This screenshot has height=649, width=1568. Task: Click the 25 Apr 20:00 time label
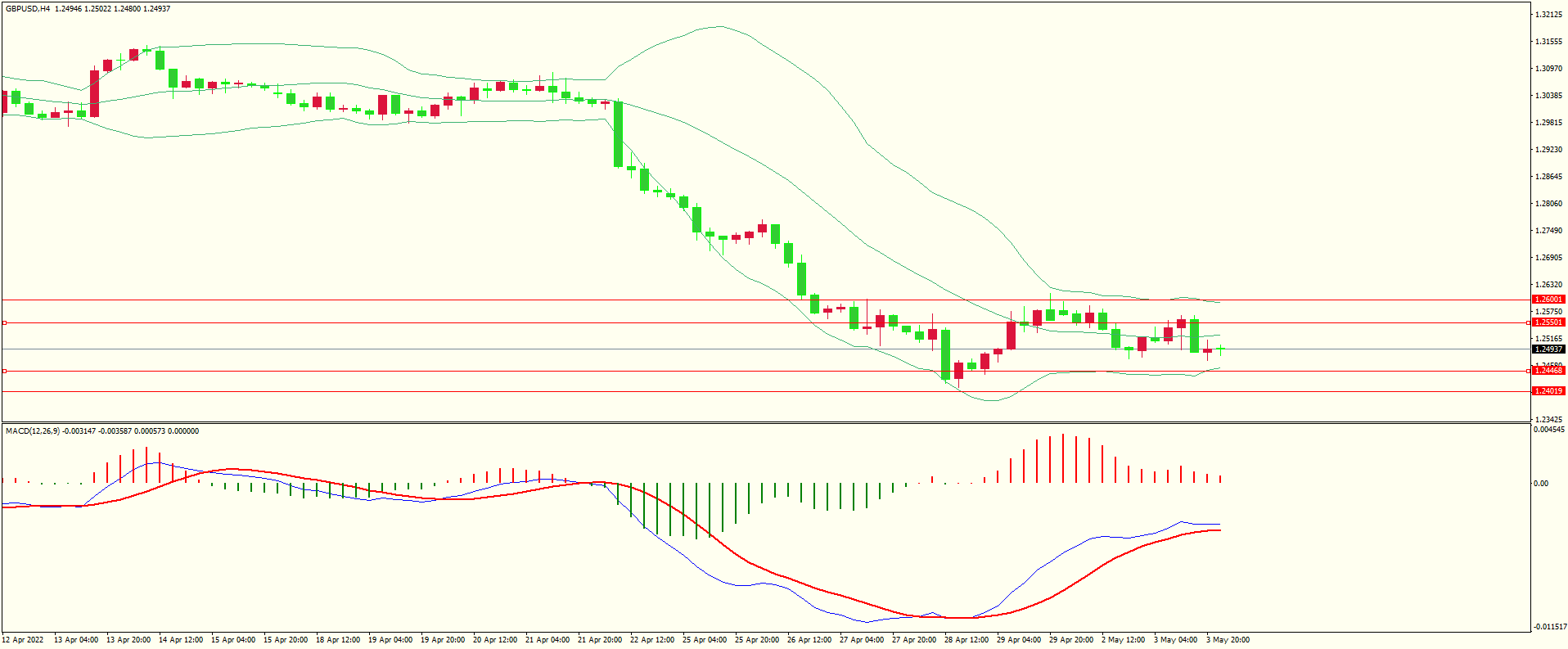(x=757, y=640)
